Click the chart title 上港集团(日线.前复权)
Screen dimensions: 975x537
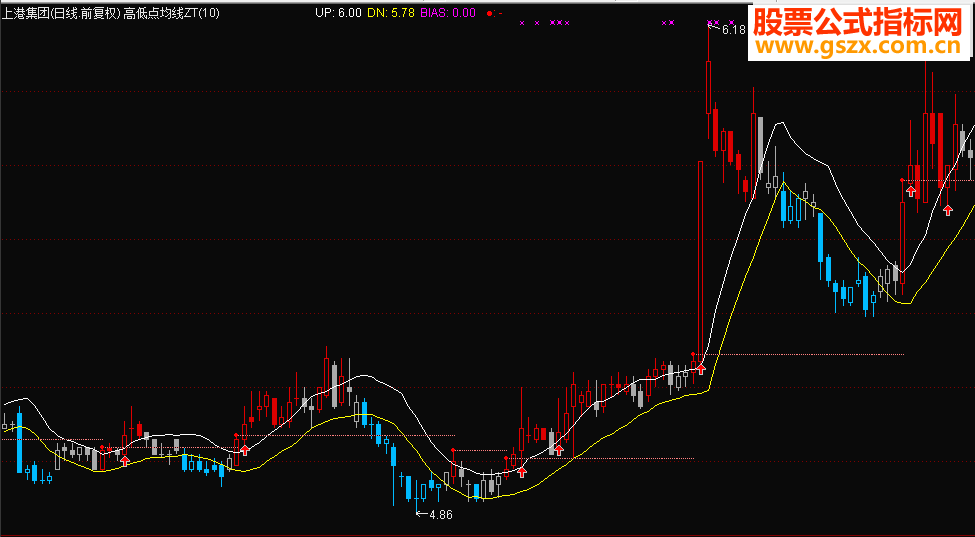(x=60, y=13)
